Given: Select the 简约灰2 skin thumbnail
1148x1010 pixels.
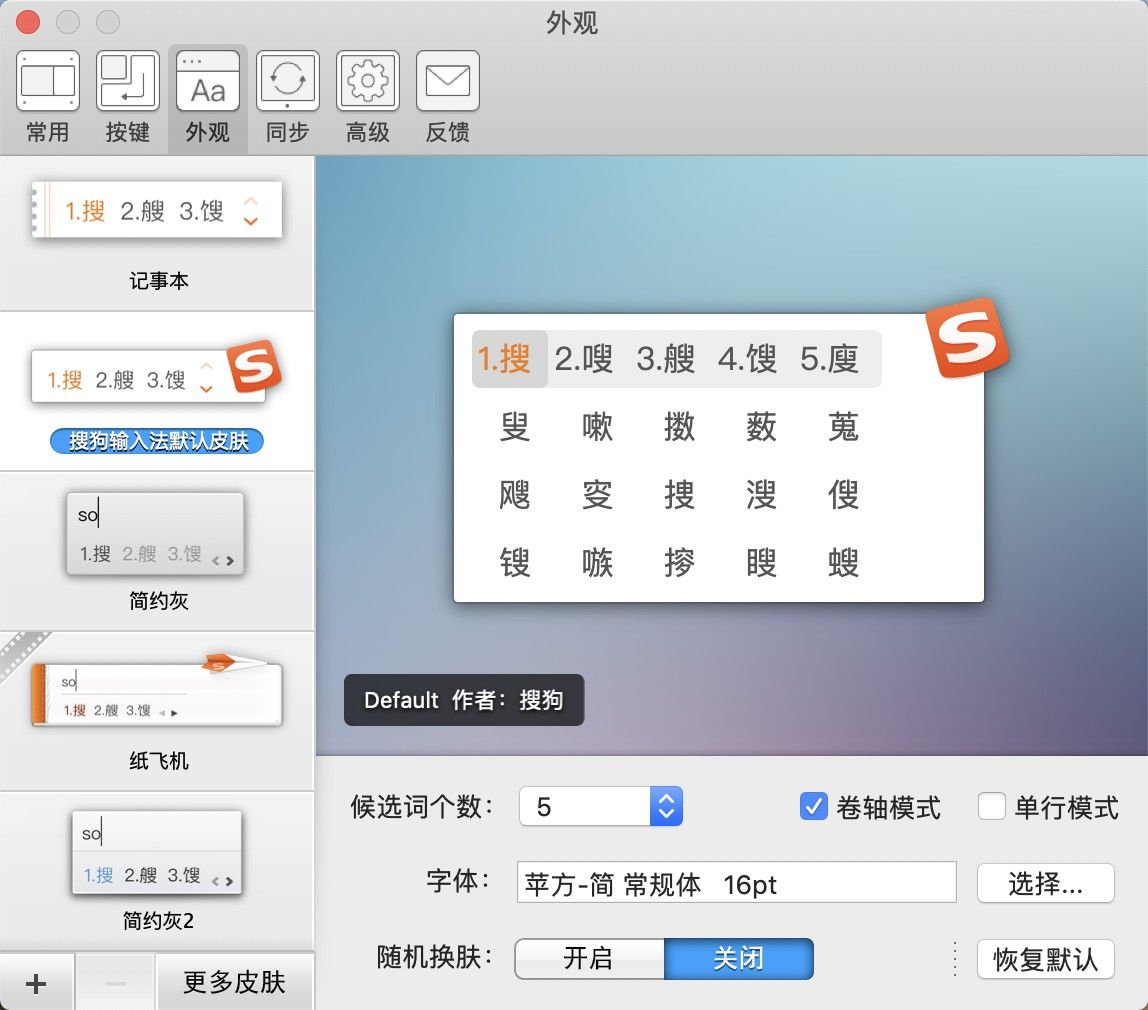Looking at the screenshot, I should pos(157,853).
